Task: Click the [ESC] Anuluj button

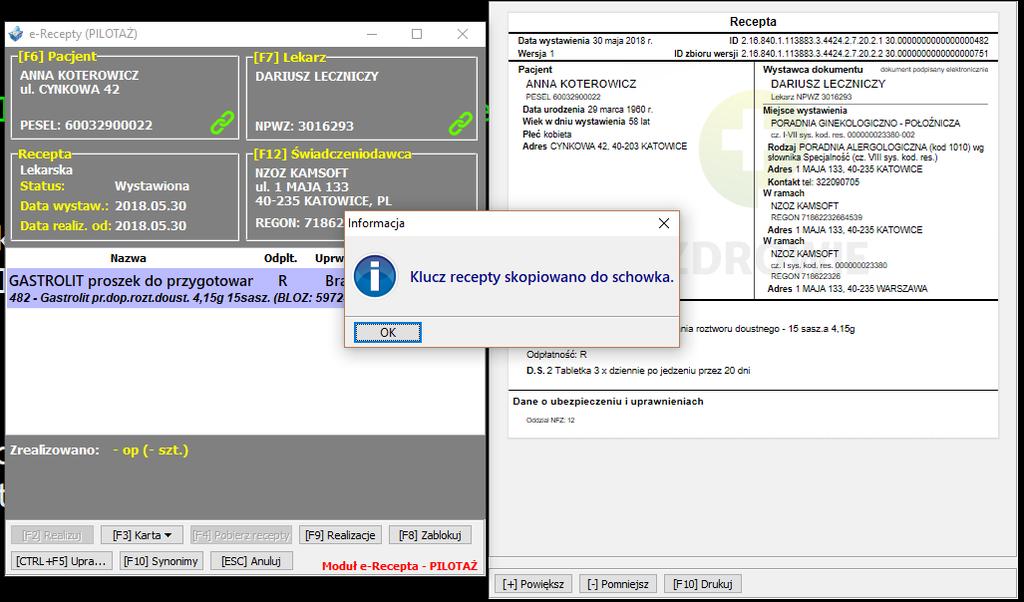Action: [251, 561]
